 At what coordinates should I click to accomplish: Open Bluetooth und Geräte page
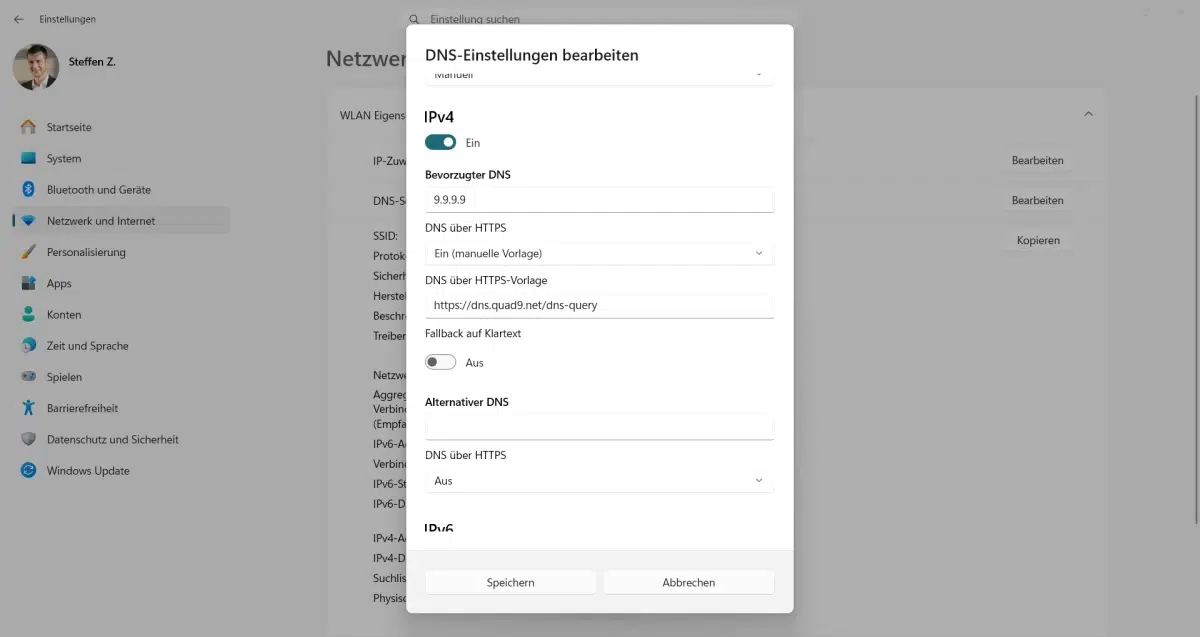click(x=99, y=189)
